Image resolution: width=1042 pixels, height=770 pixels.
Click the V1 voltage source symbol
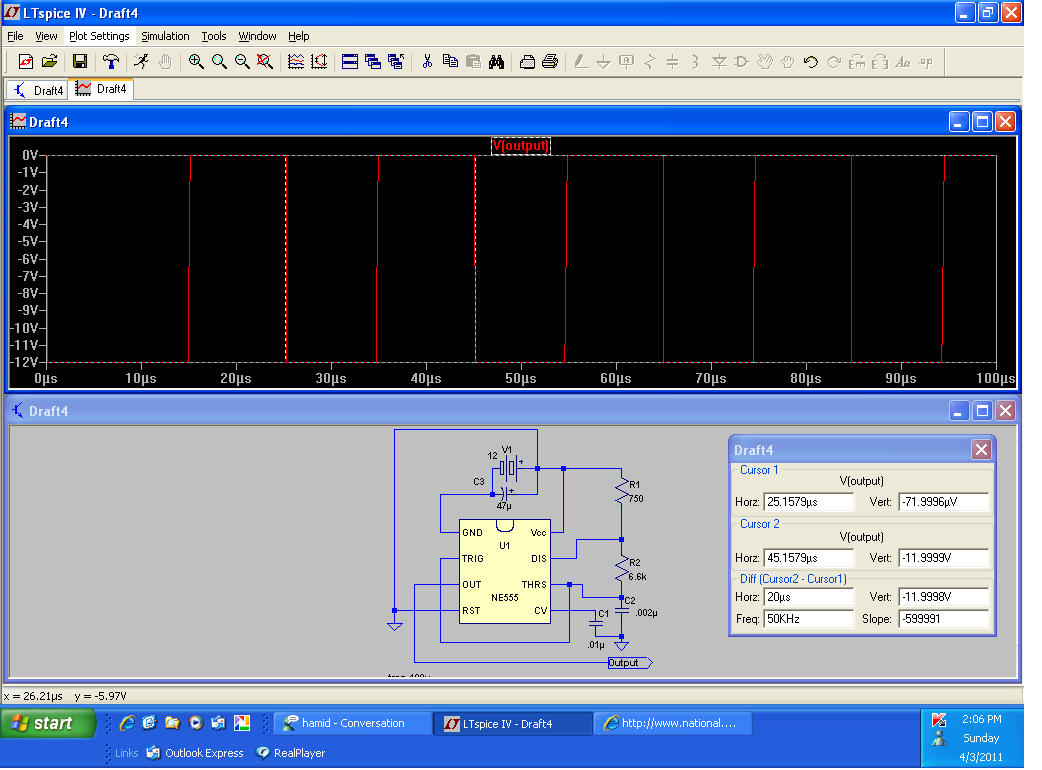coord(509,468)
